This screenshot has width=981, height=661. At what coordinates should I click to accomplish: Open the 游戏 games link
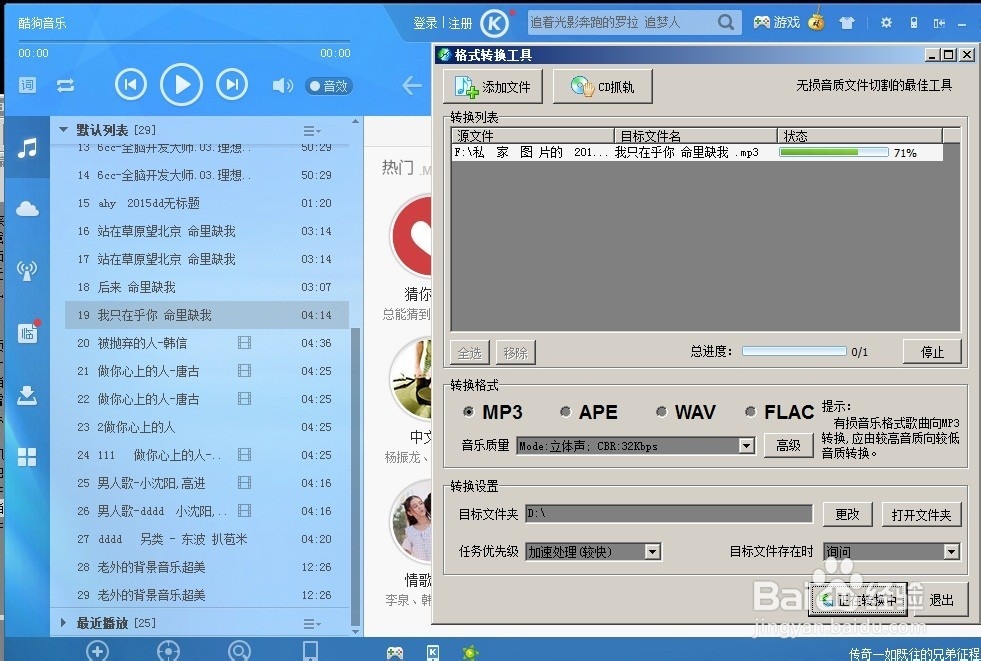776,23
